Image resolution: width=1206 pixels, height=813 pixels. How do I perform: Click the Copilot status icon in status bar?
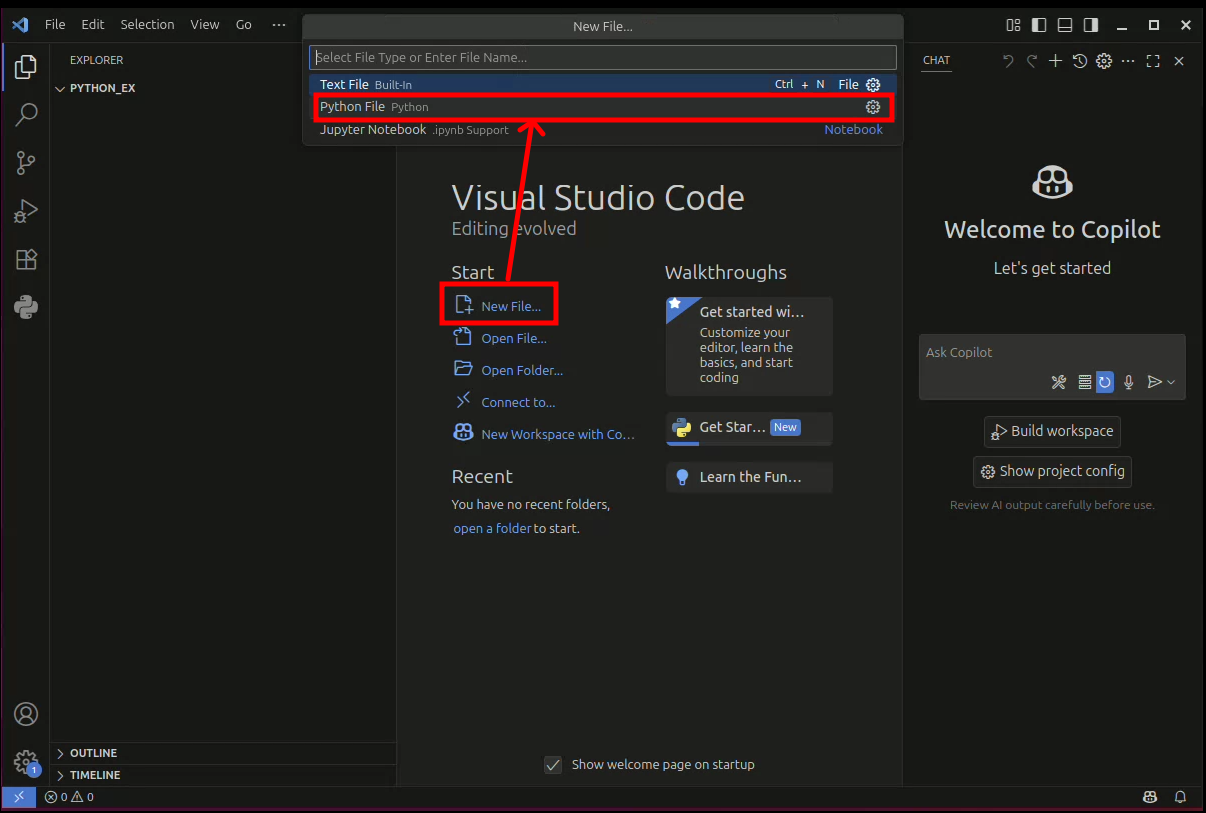pos(1151,797)
